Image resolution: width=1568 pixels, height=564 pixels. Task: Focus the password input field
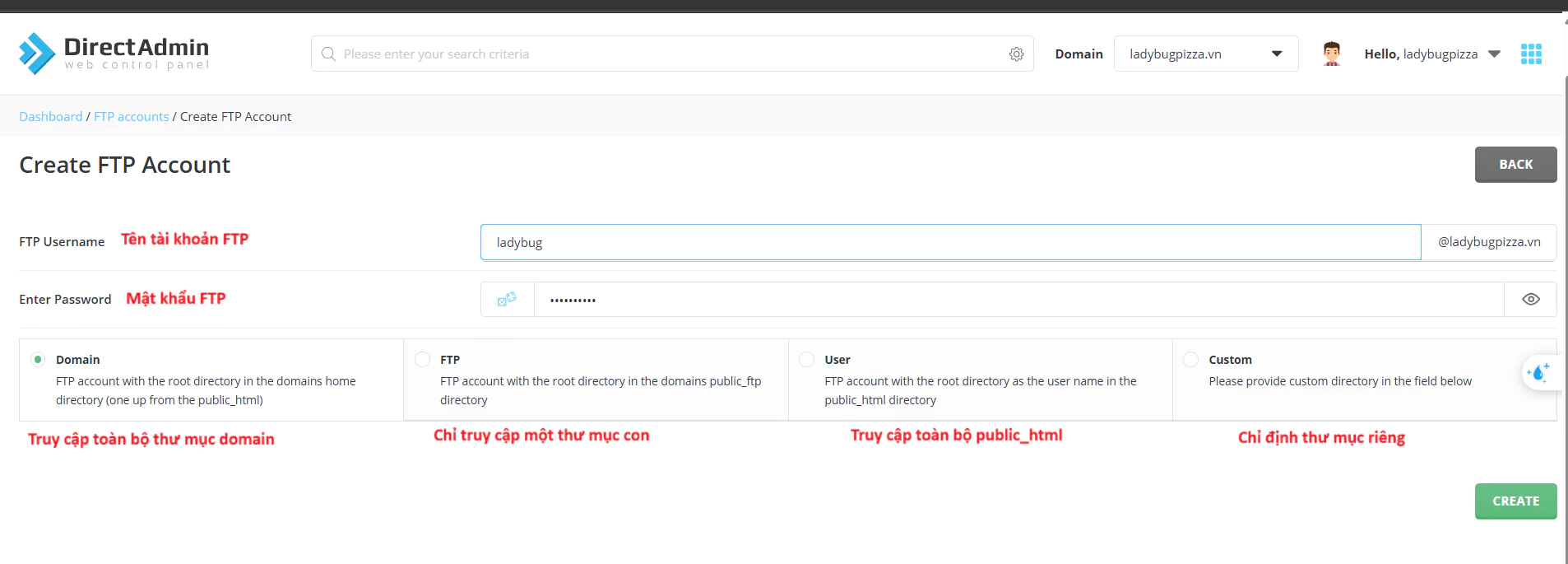pos(1018,300)
